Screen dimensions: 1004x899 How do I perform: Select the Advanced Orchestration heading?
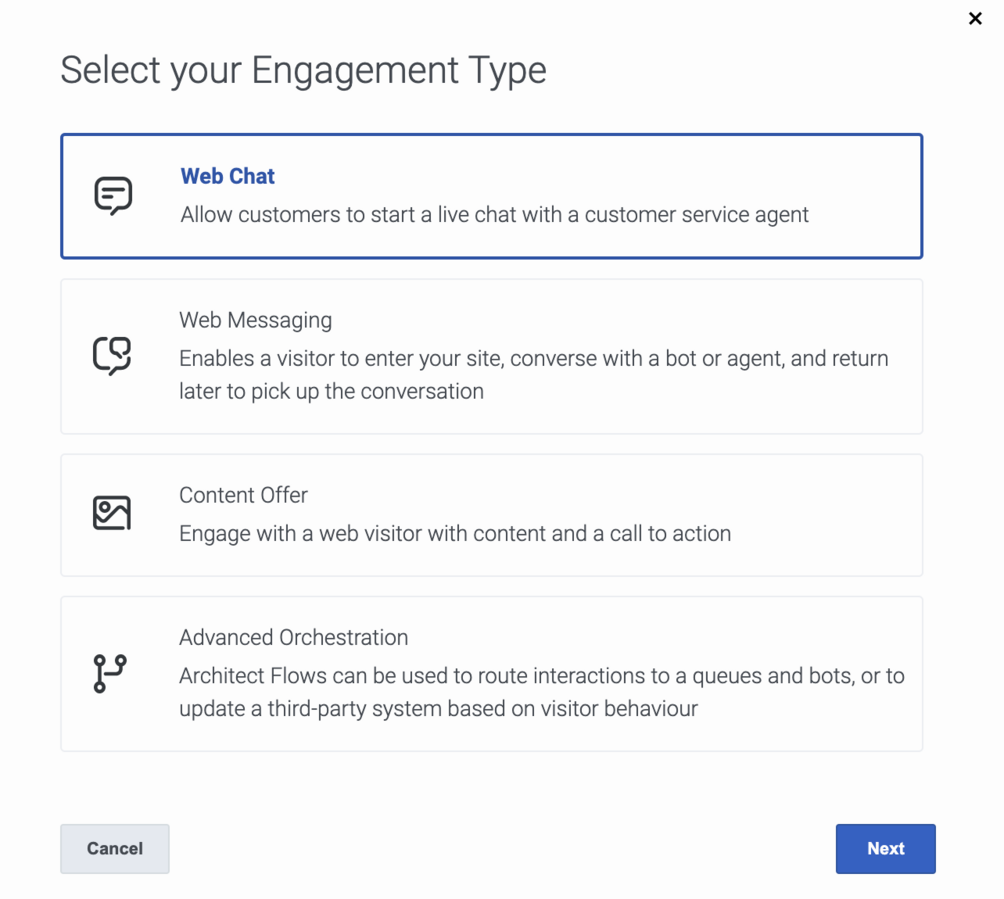click(x=293, y=637)
